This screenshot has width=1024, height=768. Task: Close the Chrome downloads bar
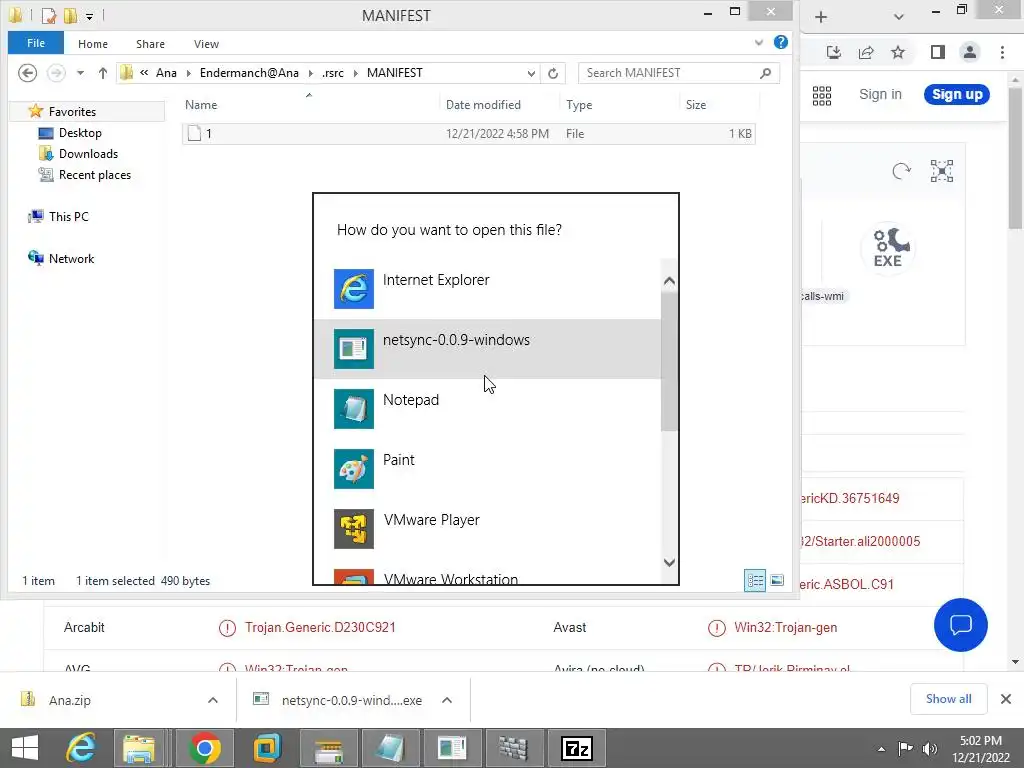tap(1006, 699)
